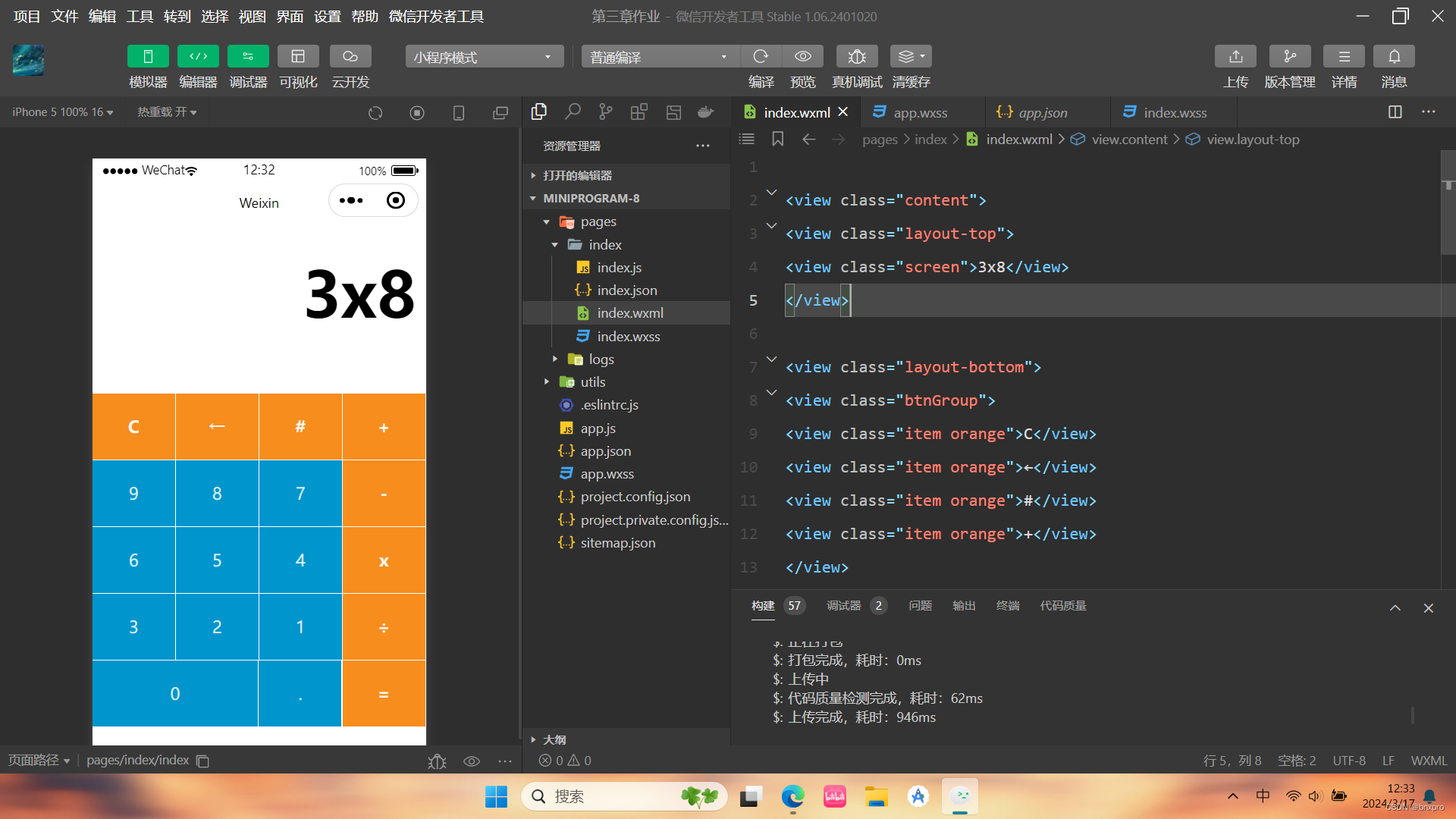Open the source control branch icon in the sidebar
This screenshot has width=1456, height=819.
click(605, 112)
